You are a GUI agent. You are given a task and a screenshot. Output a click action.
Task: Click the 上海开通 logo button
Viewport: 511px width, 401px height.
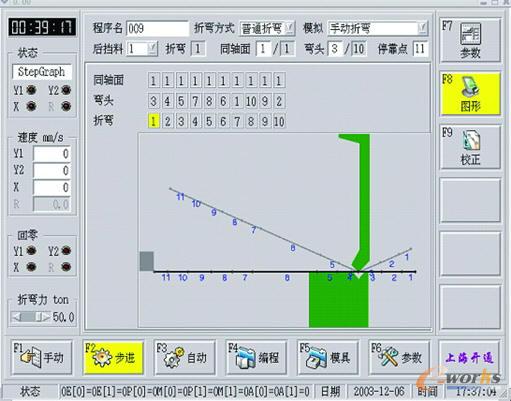pyautogui.click(x=469, y=358)
